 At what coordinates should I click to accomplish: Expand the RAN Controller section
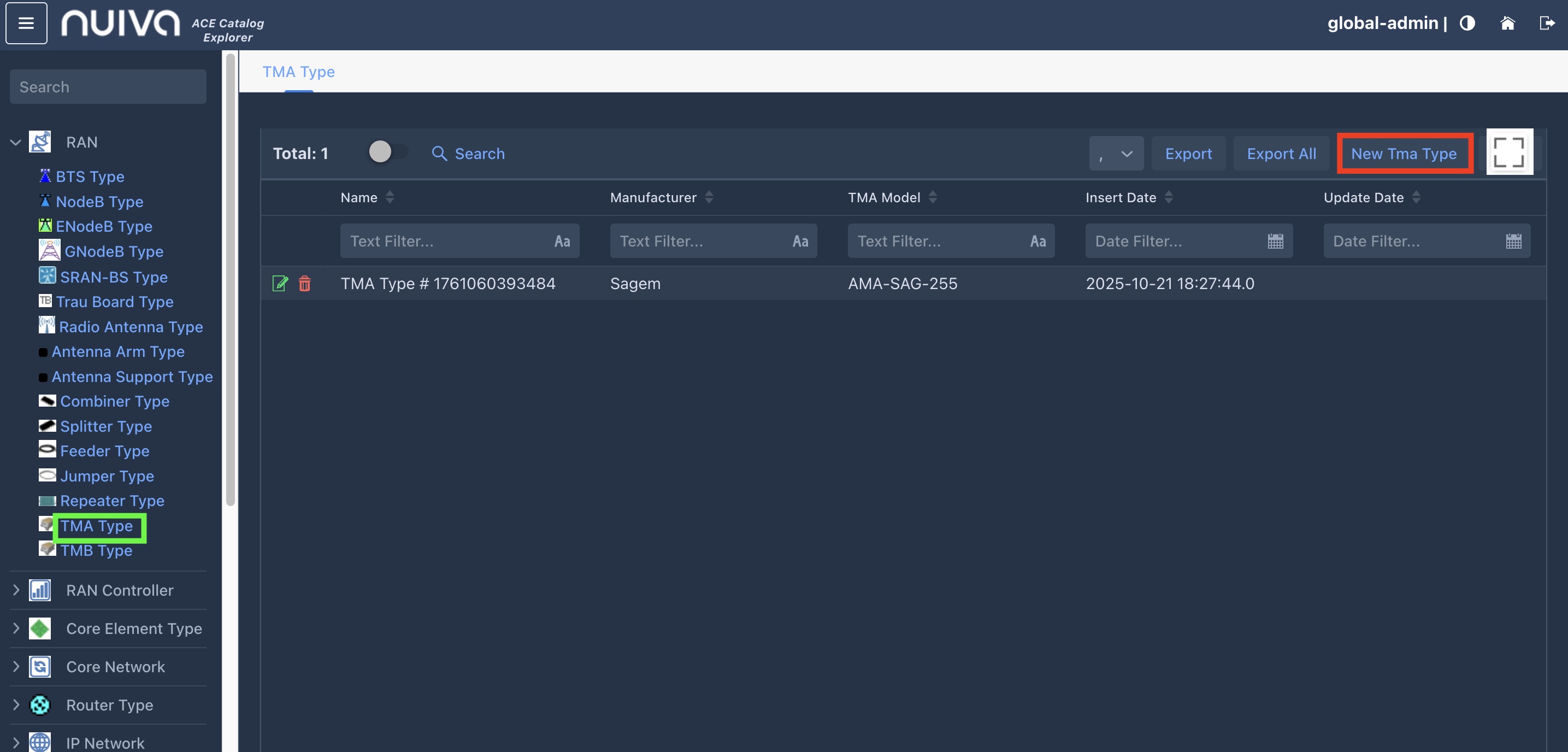16,590
